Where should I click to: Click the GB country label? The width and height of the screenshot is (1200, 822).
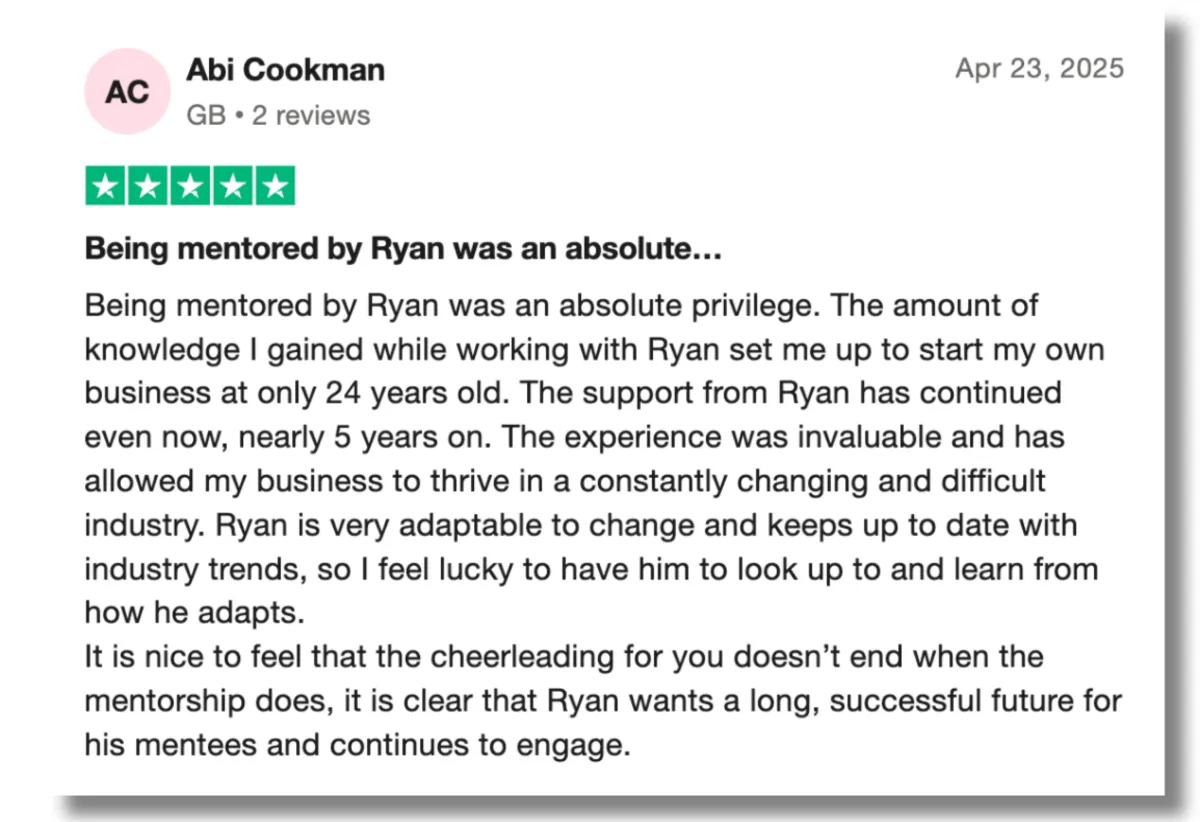point(205,116)
